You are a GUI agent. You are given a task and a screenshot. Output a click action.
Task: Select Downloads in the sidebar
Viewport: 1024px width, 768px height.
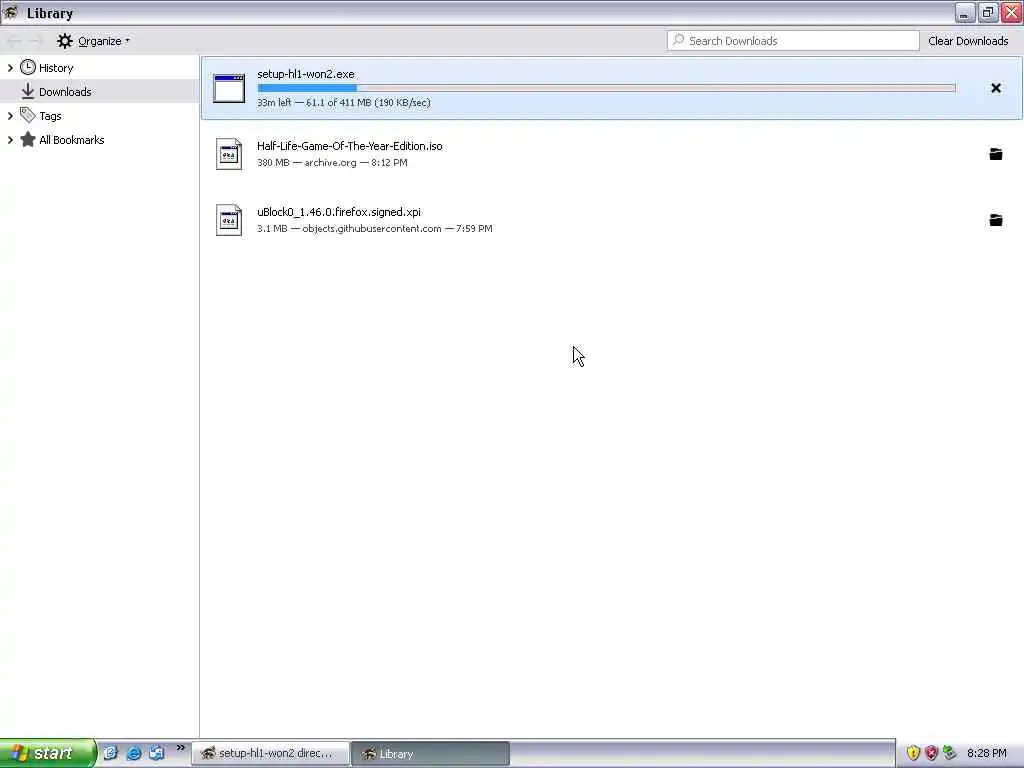coord(99,91)
